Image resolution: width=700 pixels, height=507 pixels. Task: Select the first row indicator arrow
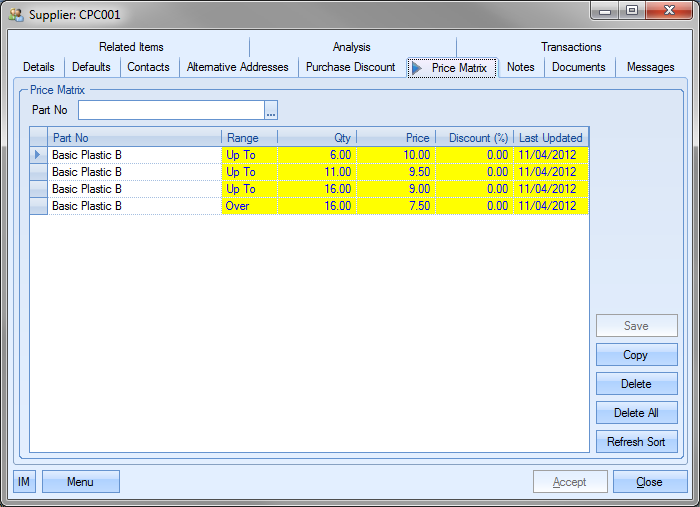[x=39, y=155]
